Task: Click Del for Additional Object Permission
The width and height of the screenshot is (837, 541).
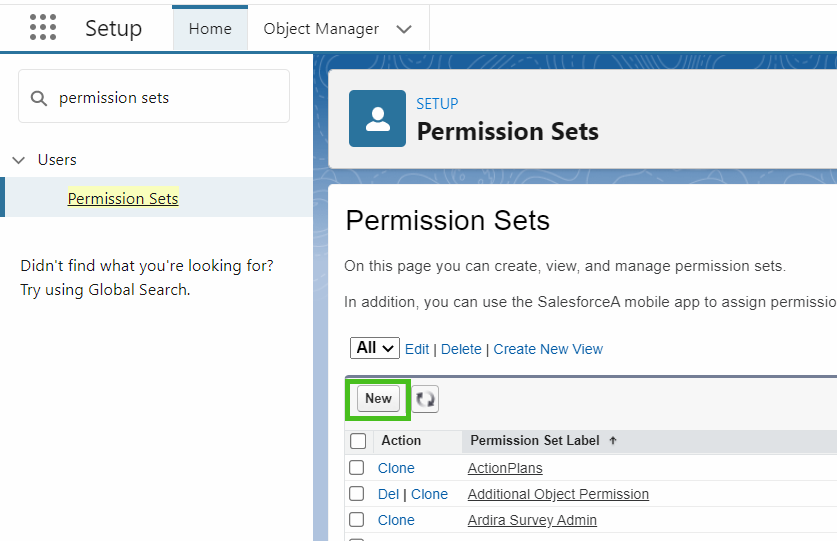Action: (388, 494)
